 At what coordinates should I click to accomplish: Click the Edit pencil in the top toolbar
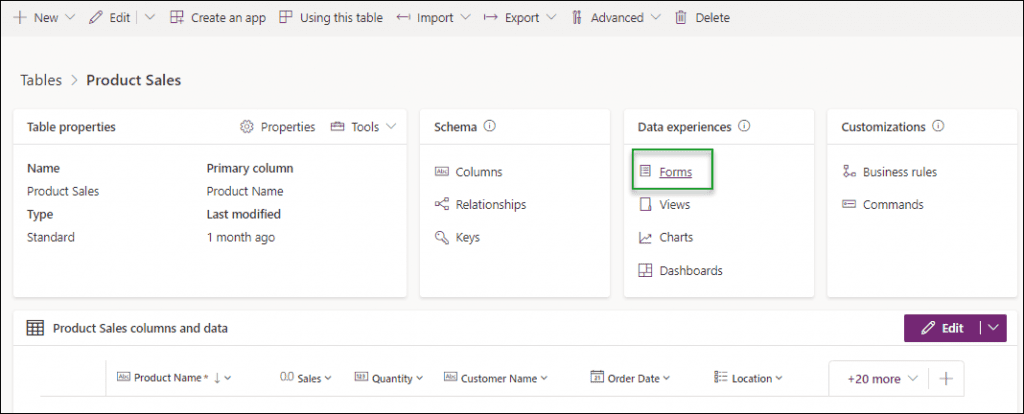(96, 18)
